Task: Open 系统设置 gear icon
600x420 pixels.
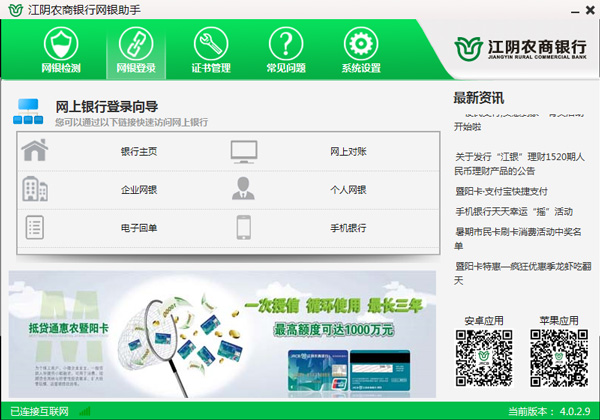Action: pyautogui.click(x=361, y=44)
